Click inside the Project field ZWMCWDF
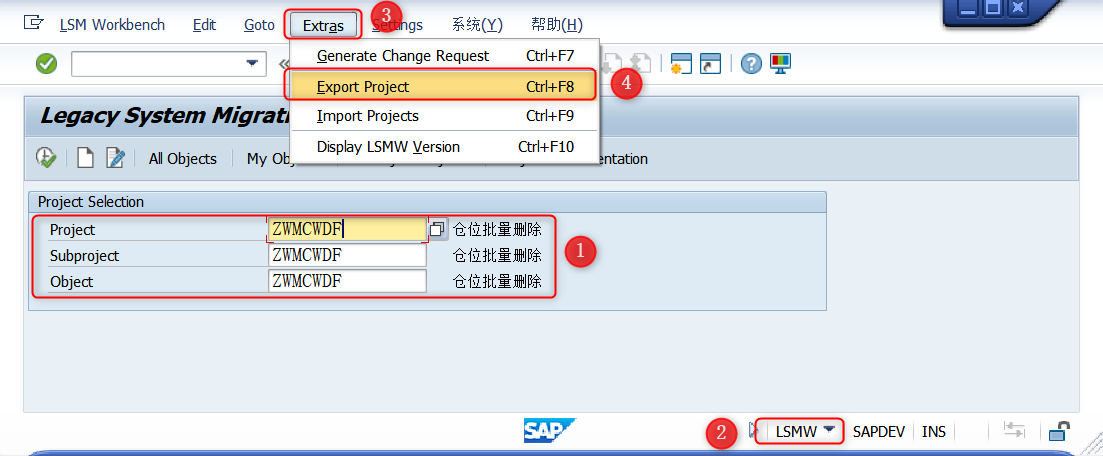 click(347, 229)
